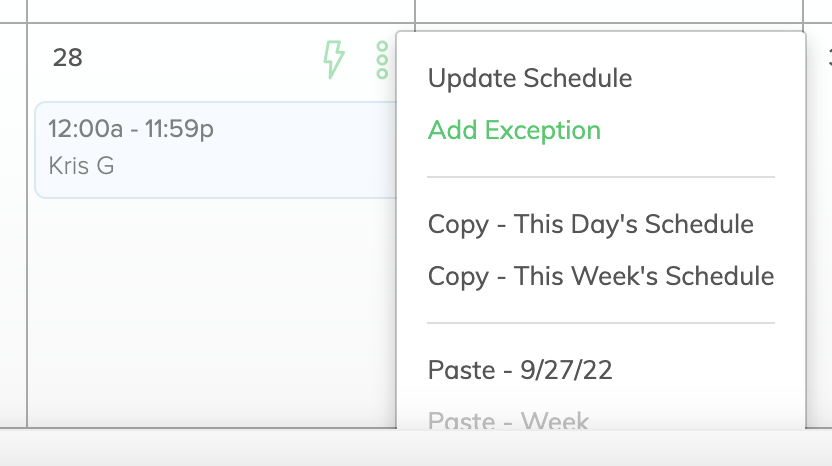Click the empty calendar cell above day 28
This screenshot has width=832, height=466.
221,11
